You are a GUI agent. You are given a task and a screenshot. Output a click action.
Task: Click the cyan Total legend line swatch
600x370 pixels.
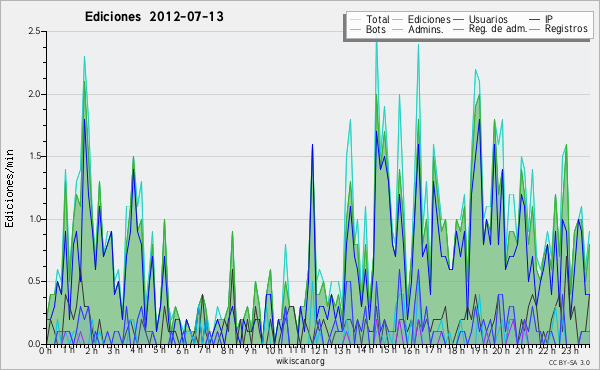click(355, 20)
